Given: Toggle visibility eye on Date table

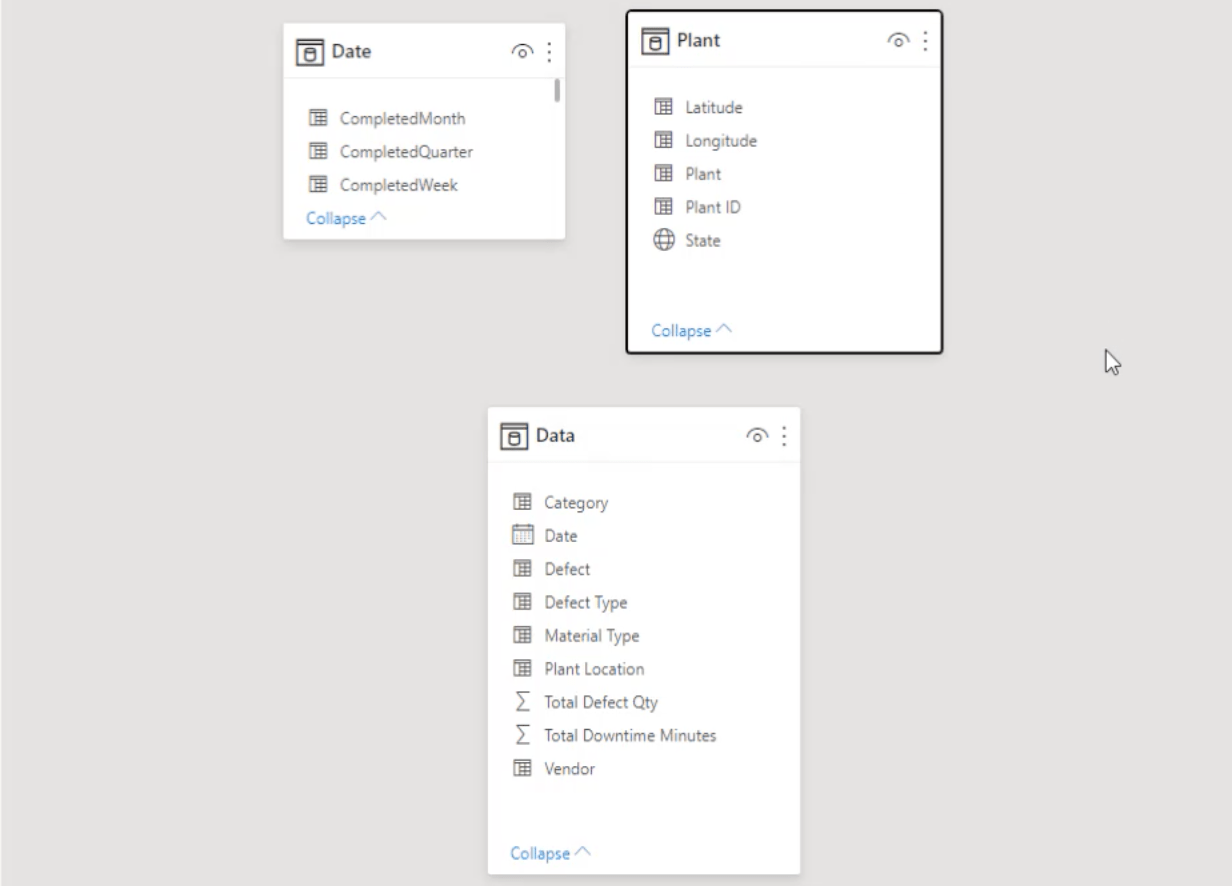Looking at the screenshot, I should (x=522, y=52).
